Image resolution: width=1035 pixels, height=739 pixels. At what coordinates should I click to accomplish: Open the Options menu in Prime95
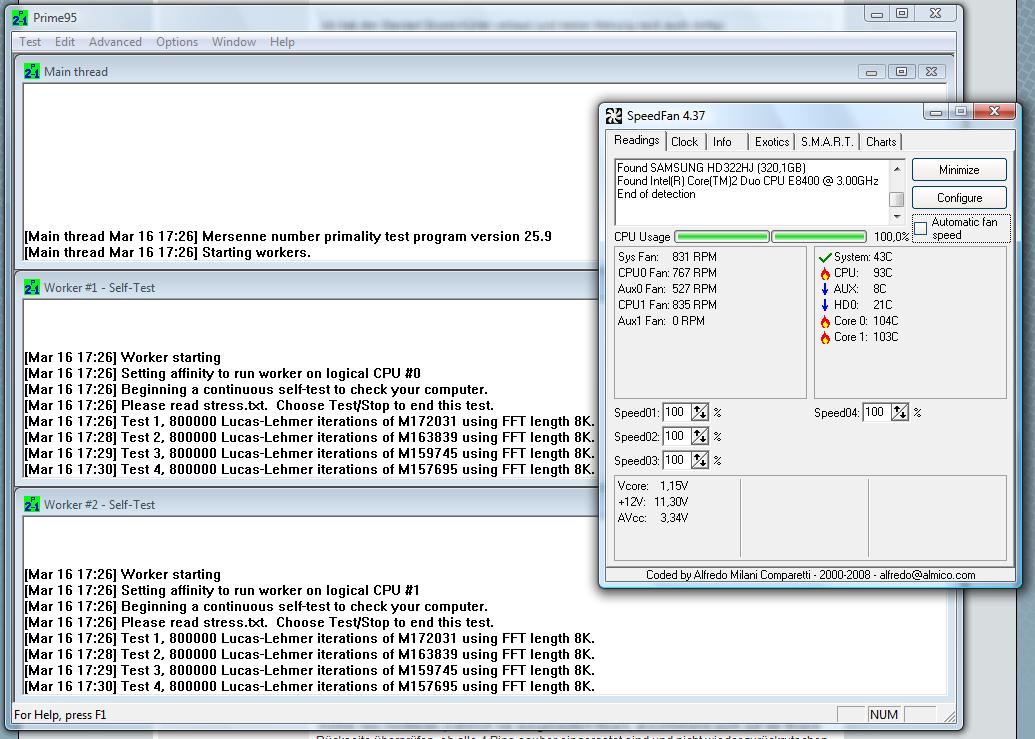[176, 42]
